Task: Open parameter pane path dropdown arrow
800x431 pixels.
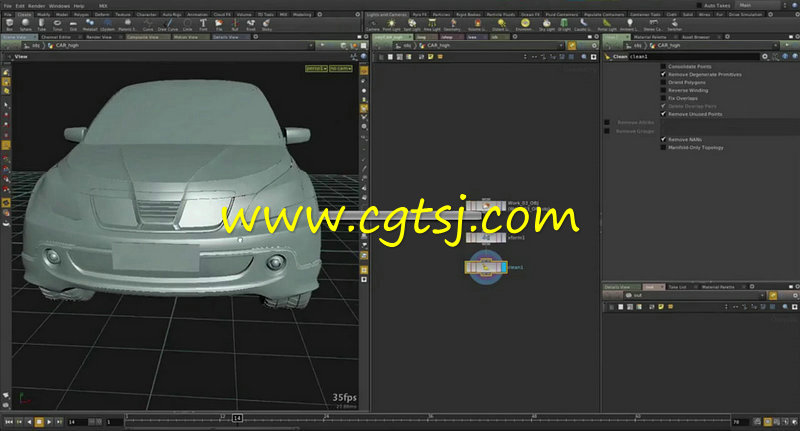Action: tap(776, 45)
